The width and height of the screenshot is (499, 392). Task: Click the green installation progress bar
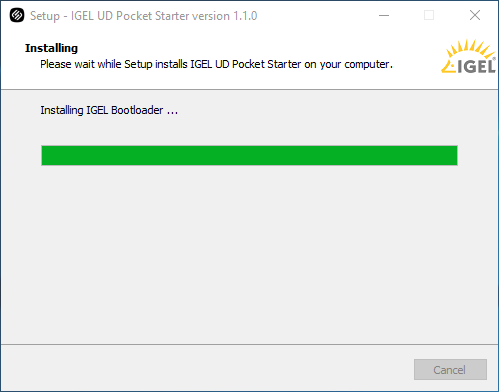point(249,155)
